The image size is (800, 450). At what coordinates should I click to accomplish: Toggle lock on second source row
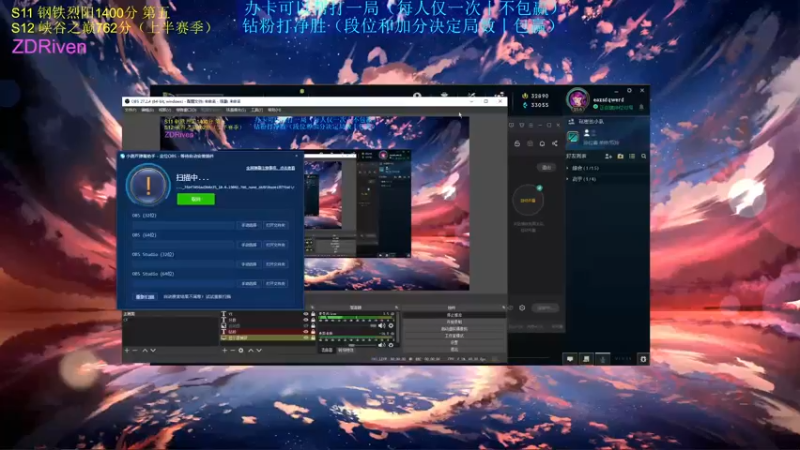[x=313, y=319]
